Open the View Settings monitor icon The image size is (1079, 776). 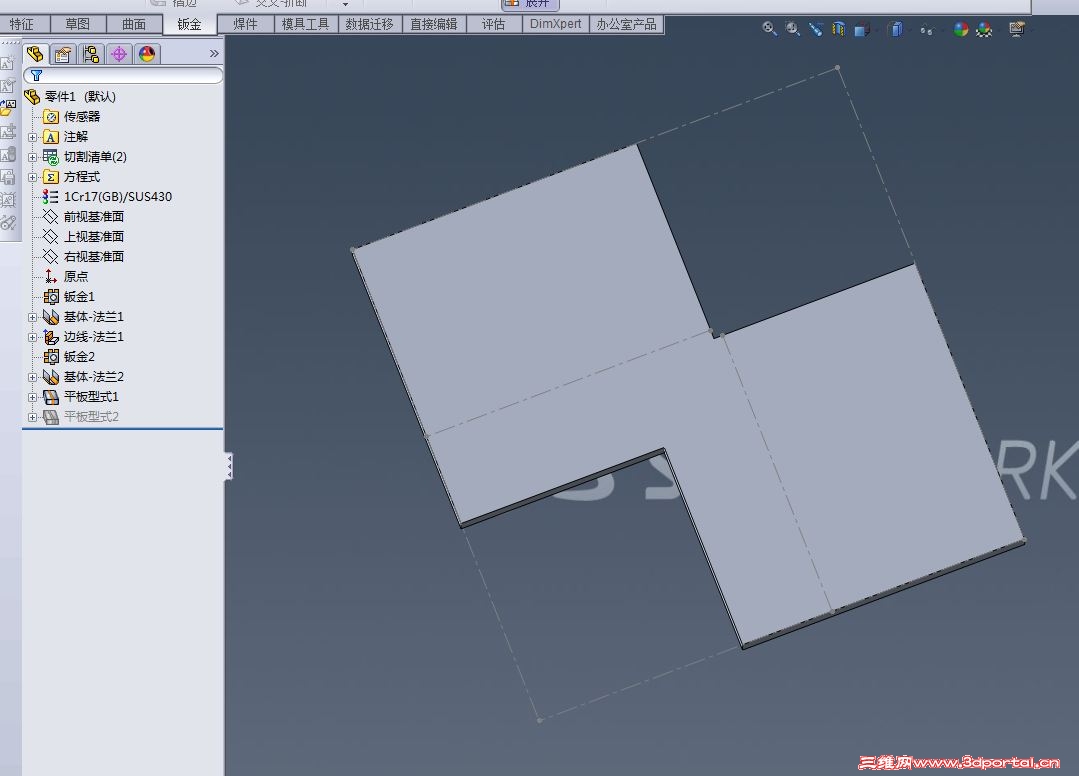[x=1017, y=29]
